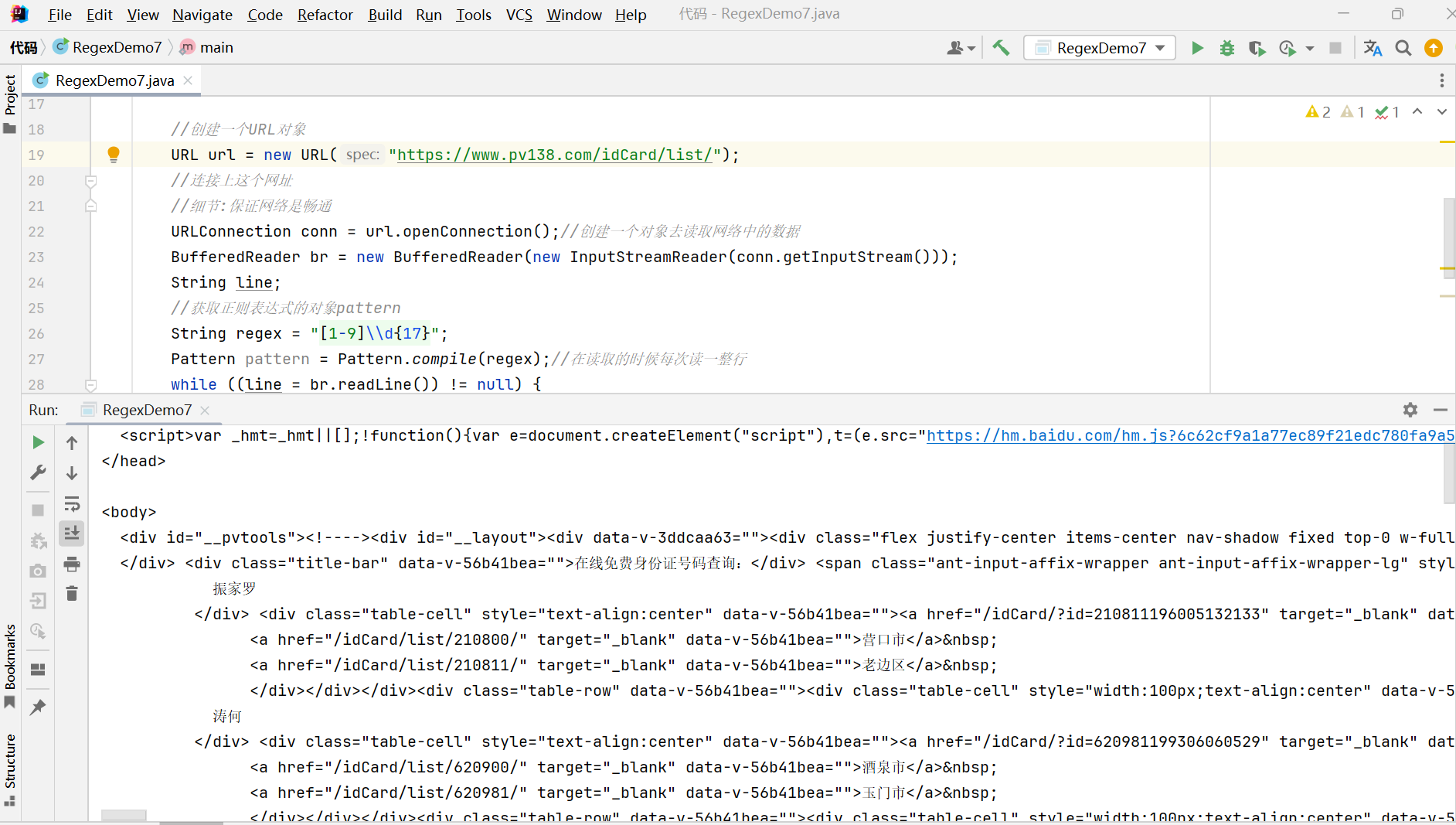The image size is (1456, 825).
Task: Pin the Run tab
Action: (x=38, y=707)
